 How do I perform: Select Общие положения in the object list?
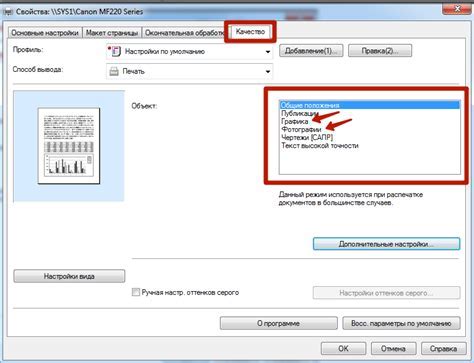point(370,105)
